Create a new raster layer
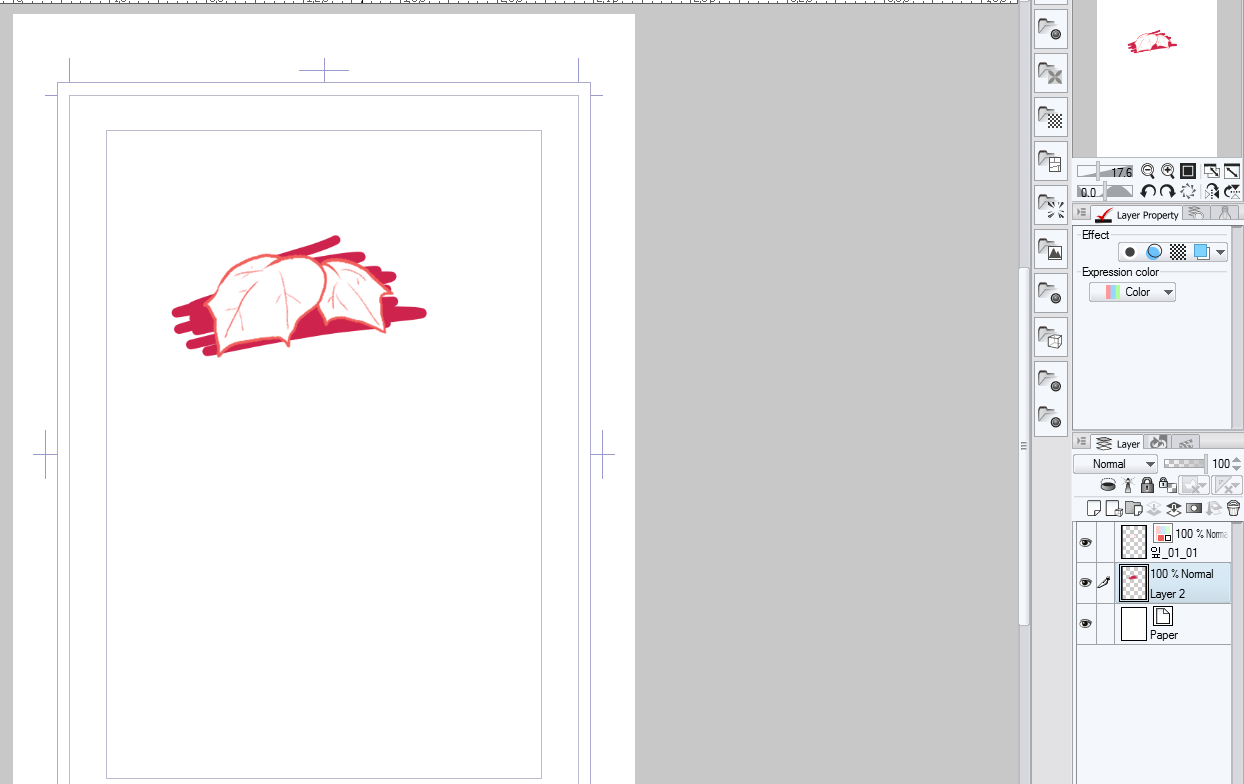1244x784 pixels. click(1093, 508)
